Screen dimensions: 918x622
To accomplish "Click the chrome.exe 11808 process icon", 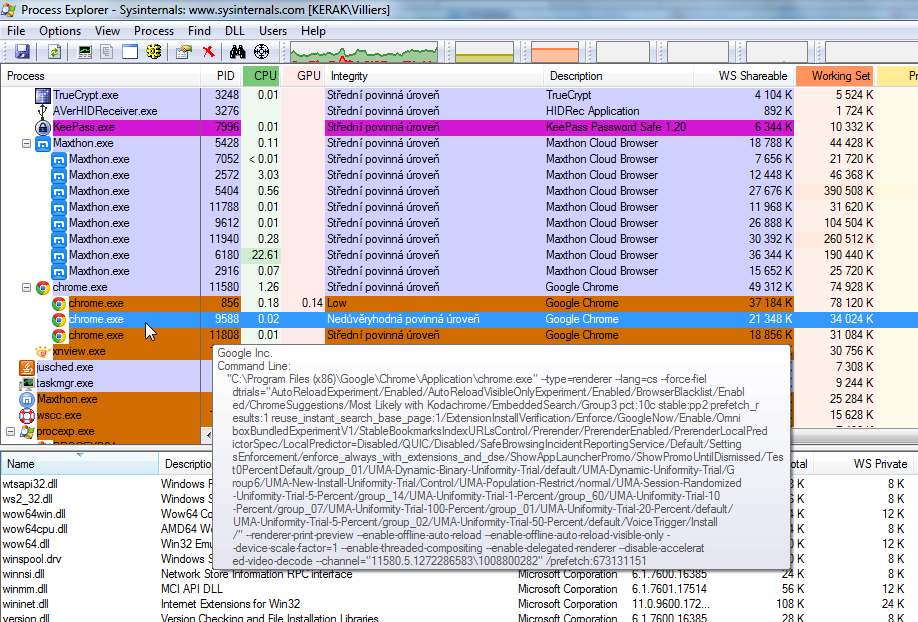I will [x=59, y=336].
